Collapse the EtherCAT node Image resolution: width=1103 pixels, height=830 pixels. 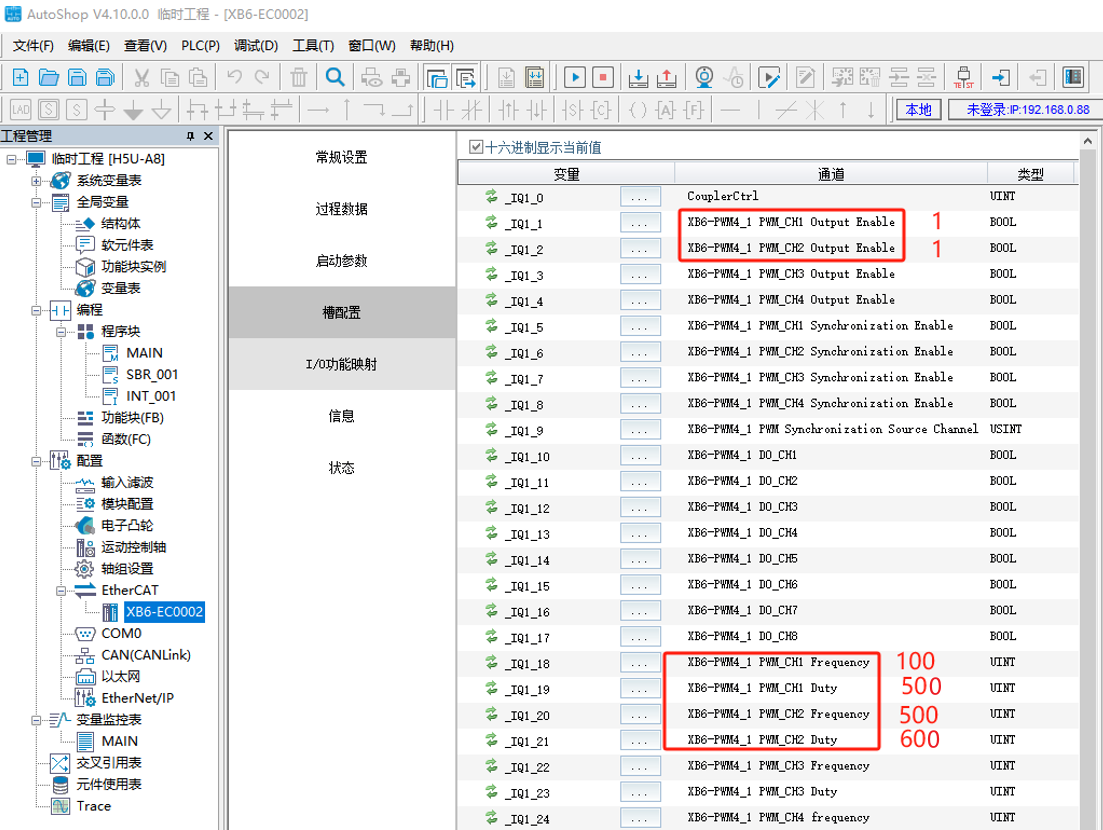pos(61,591)
